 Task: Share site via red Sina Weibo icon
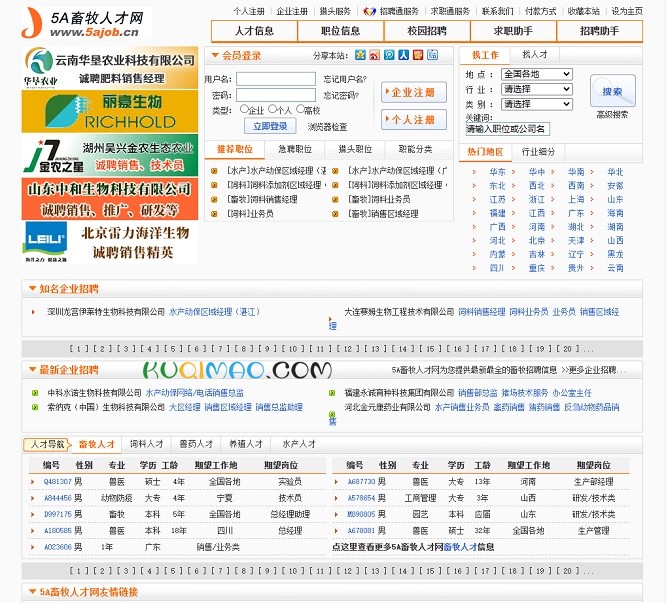[x=375, y=55]
